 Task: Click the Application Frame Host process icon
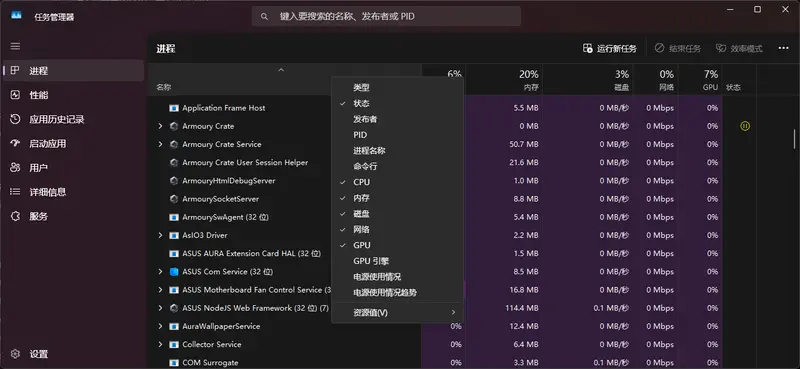pos(174,108)
